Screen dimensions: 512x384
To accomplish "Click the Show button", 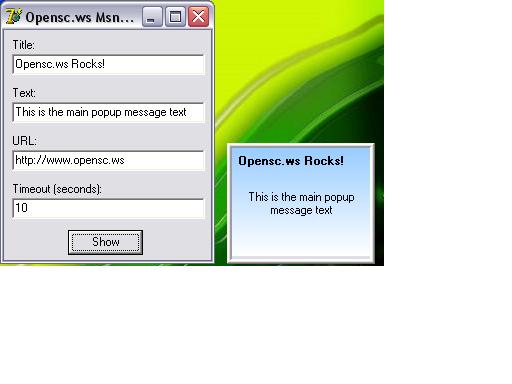I will click(x=105, y=242).
